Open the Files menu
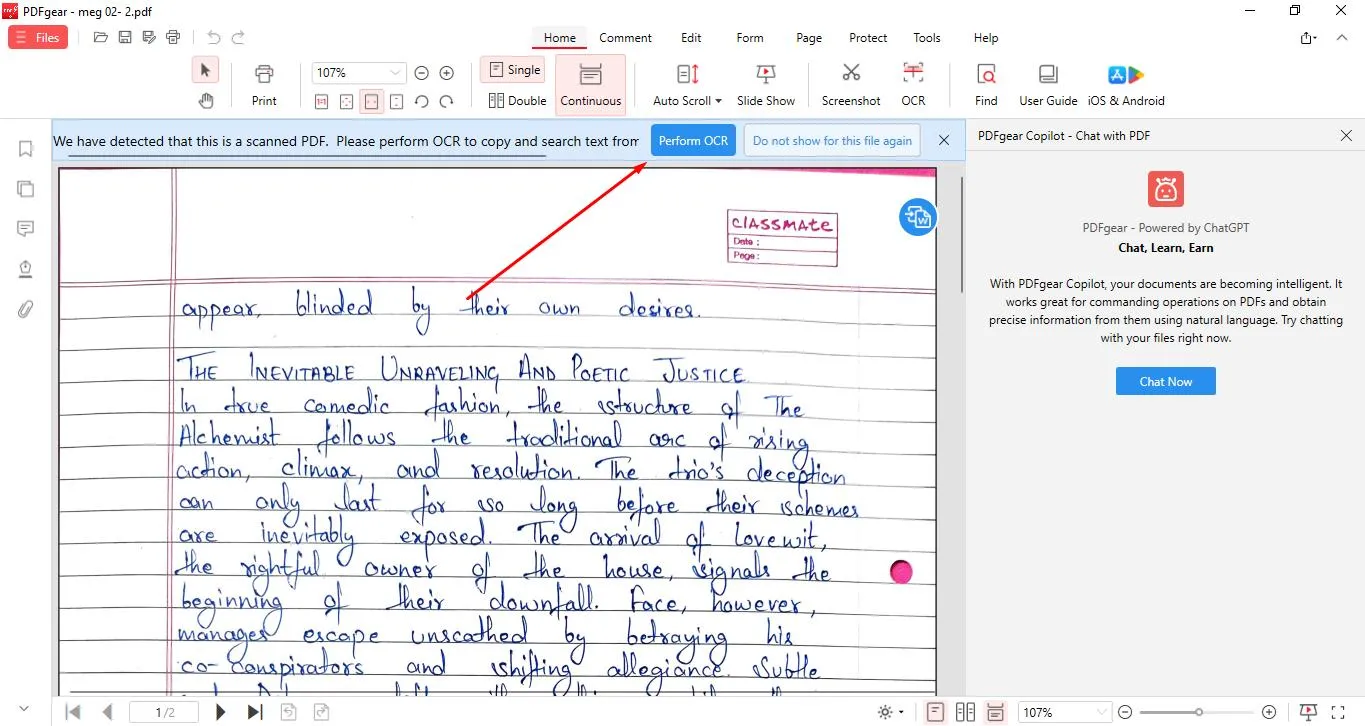 [x=38, y=38]
